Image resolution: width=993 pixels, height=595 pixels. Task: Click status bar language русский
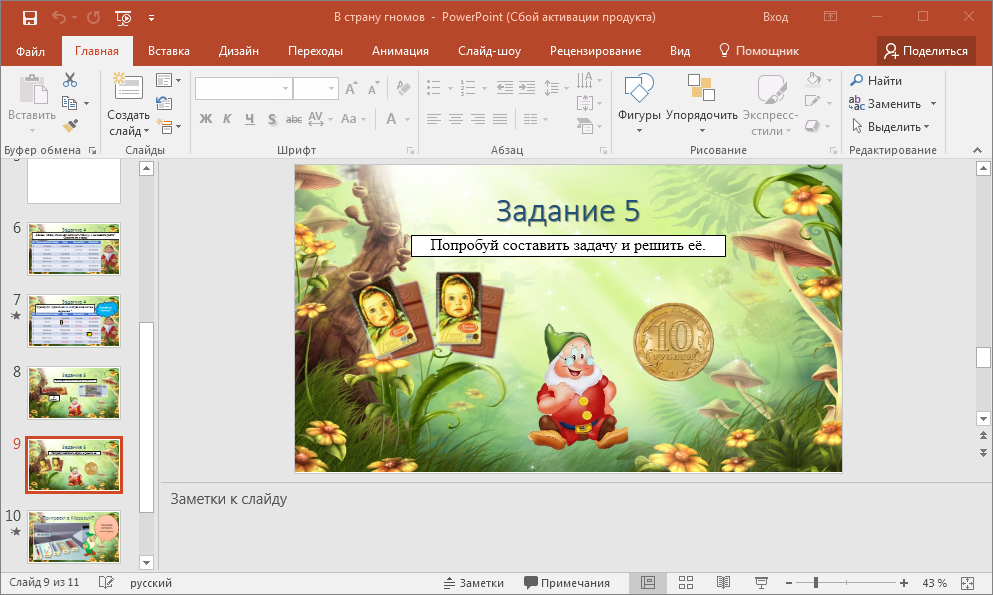point(151,583)
